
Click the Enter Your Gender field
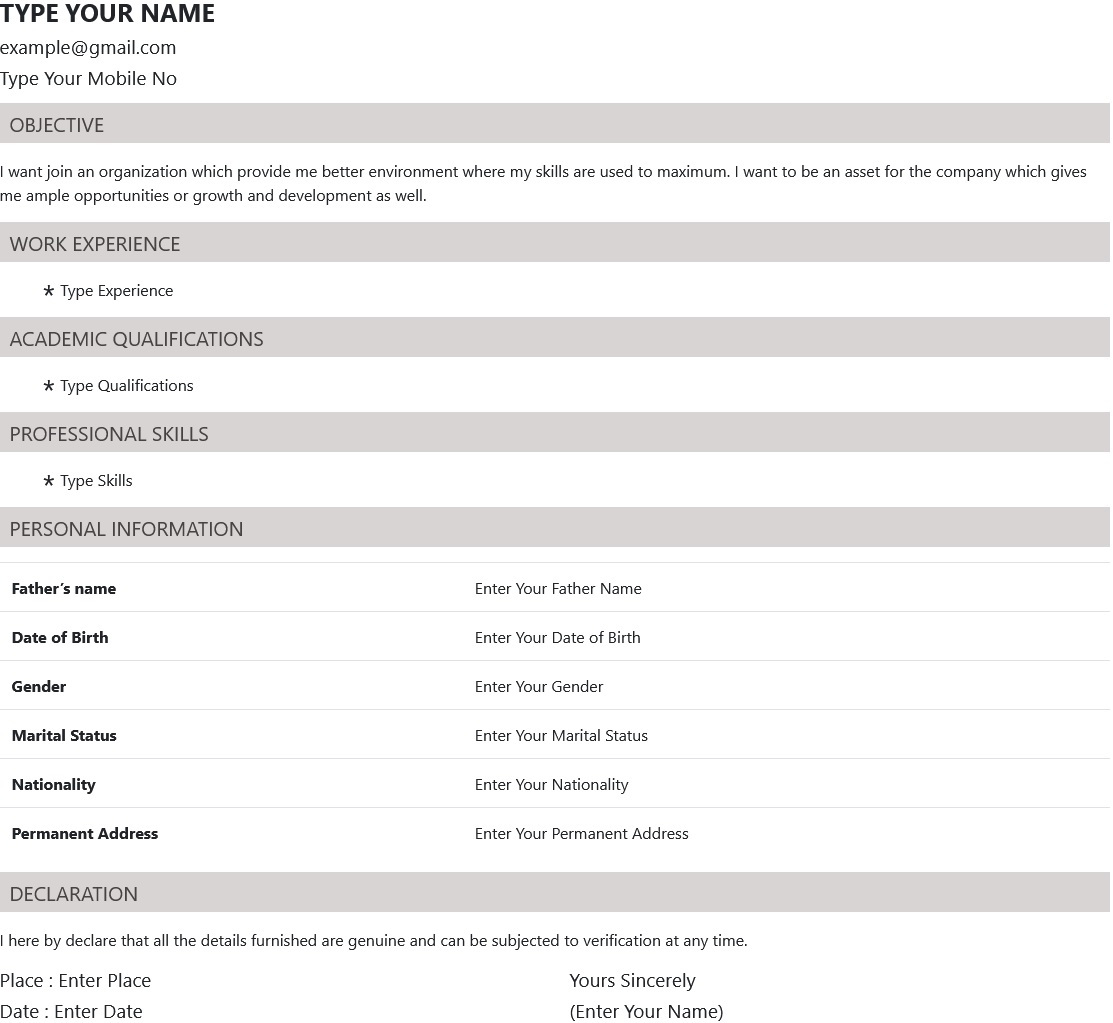tap(539, 686)
